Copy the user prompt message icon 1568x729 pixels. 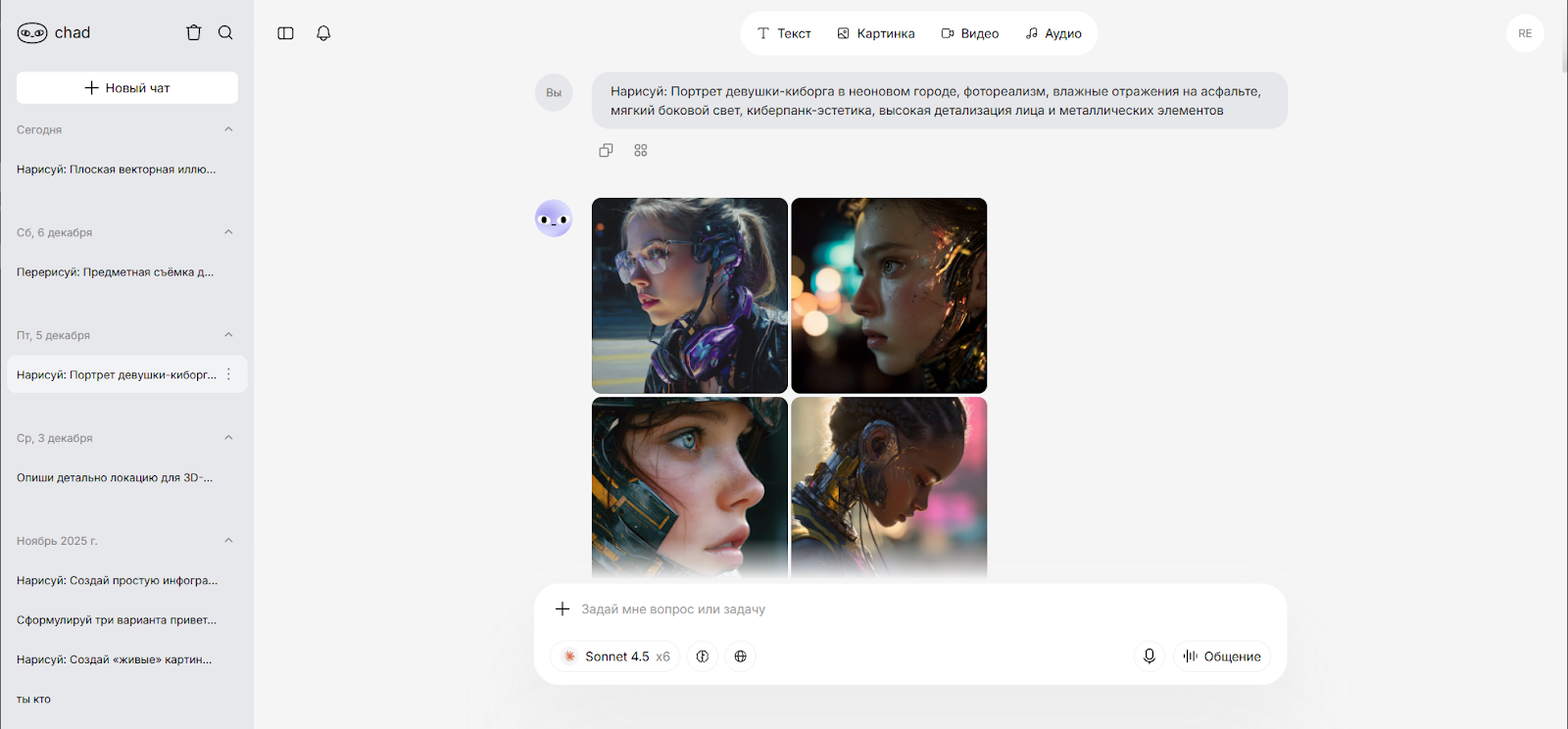606,150
